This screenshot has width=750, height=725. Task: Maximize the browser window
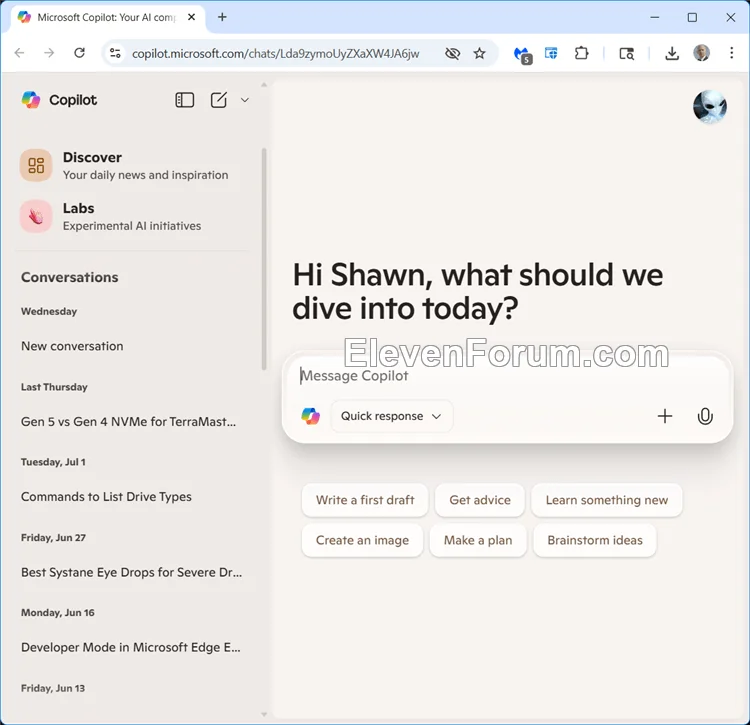click(692, 17)
